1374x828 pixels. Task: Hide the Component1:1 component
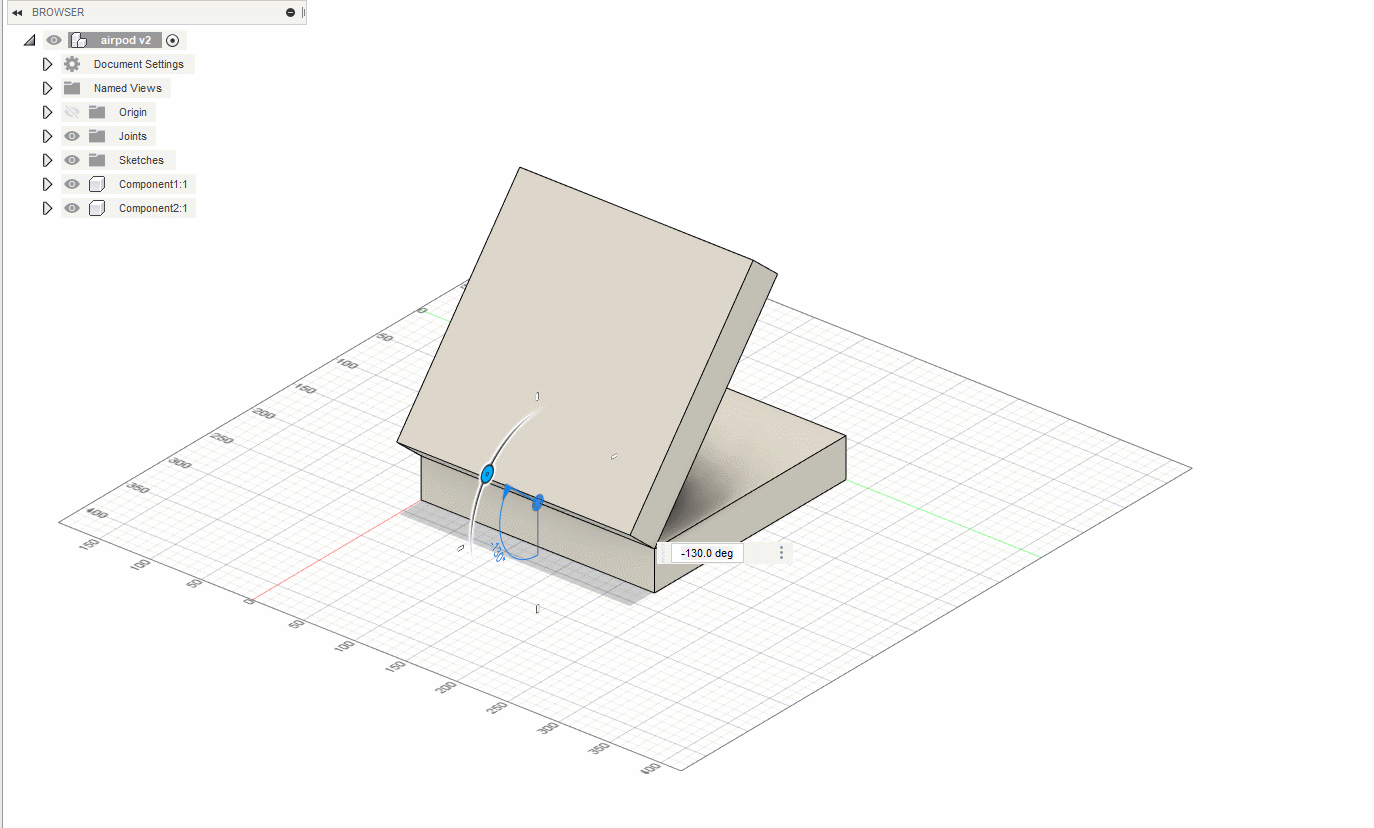pyautogui.click(x=71, y=183)
